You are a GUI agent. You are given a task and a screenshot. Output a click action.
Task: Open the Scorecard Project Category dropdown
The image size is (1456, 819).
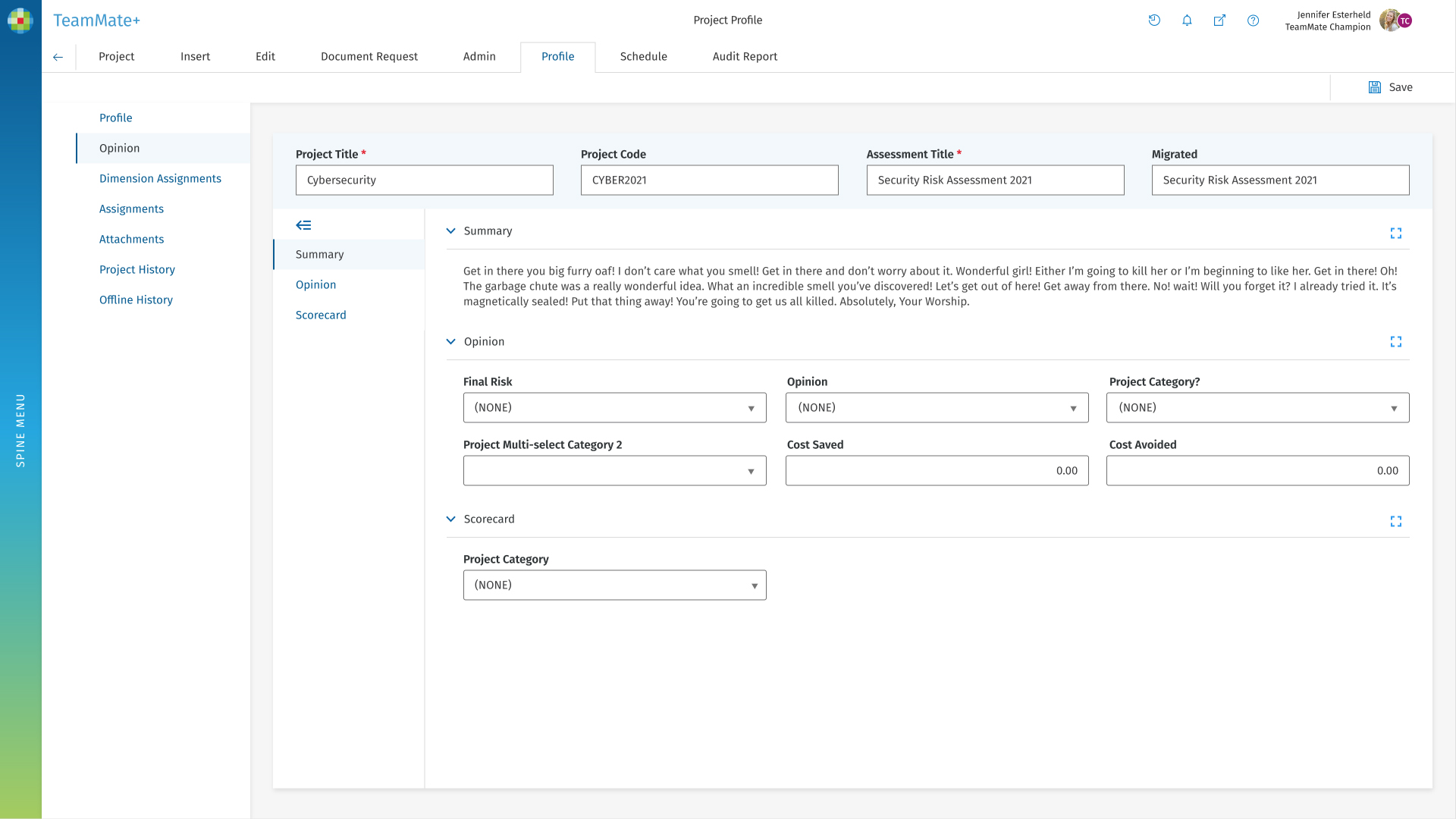pyautogui.click(x=614, y=585)
